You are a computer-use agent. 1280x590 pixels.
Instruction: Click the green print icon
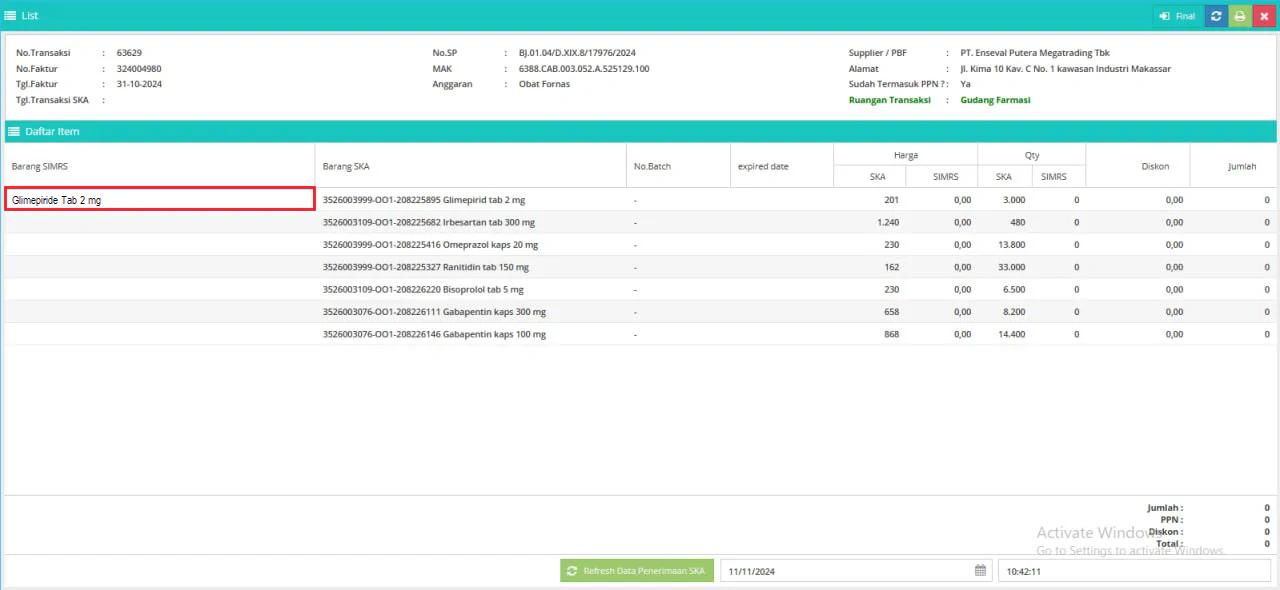[x=1240, y=16]
